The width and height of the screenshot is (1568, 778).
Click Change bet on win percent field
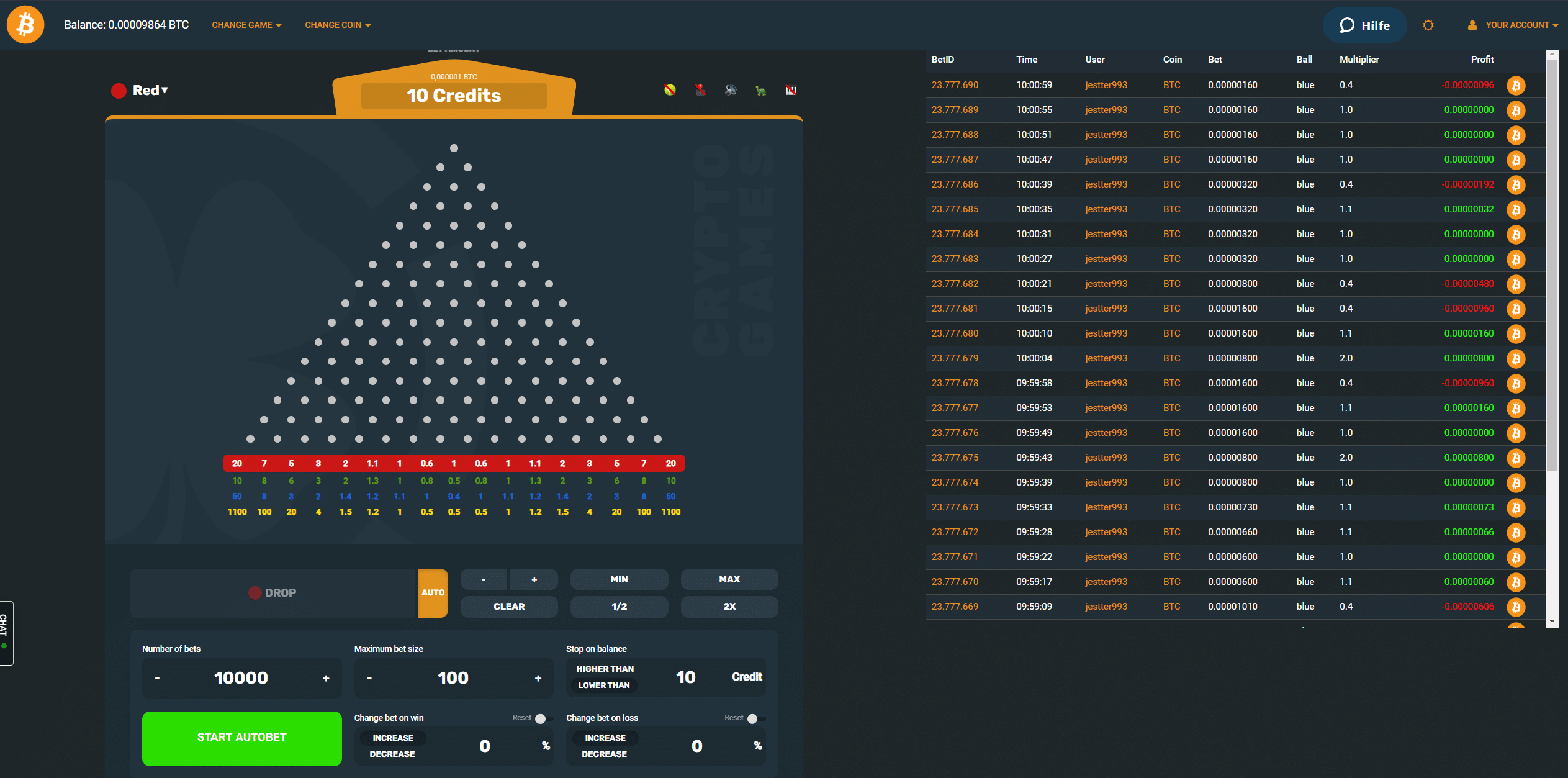pos(485,746)
